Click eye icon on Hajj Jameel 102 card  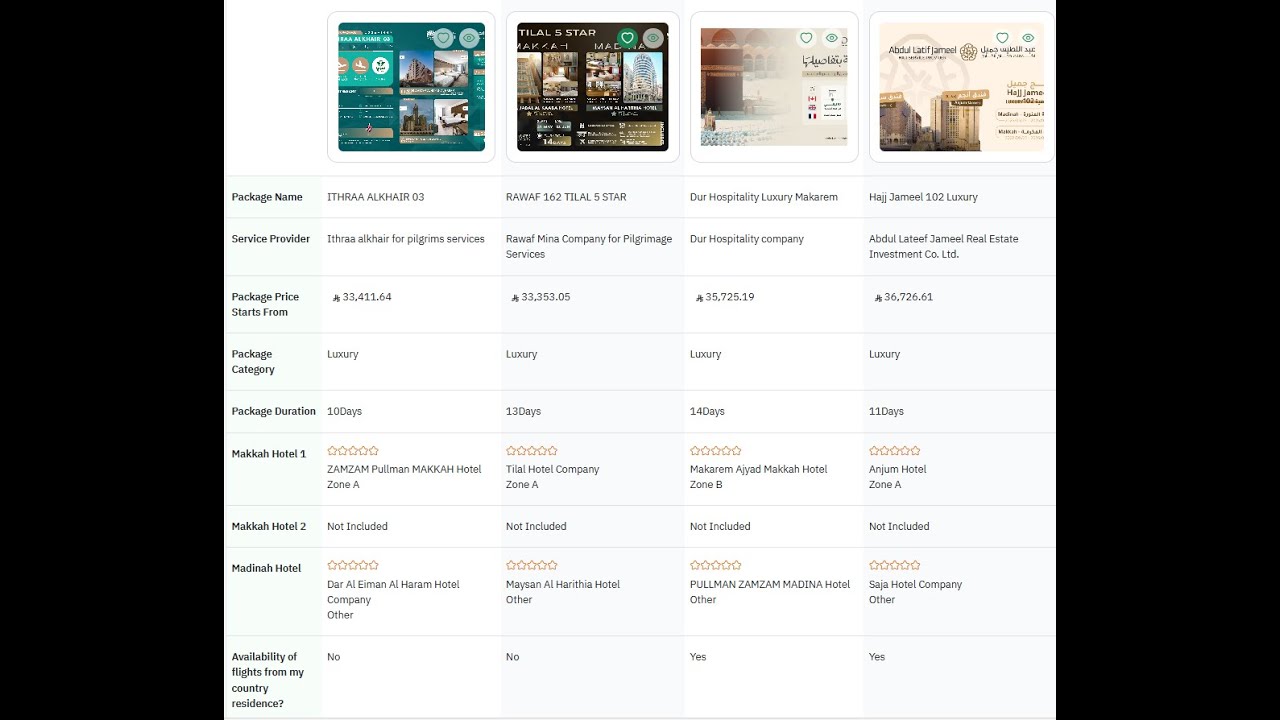(x=1027, y=38)
